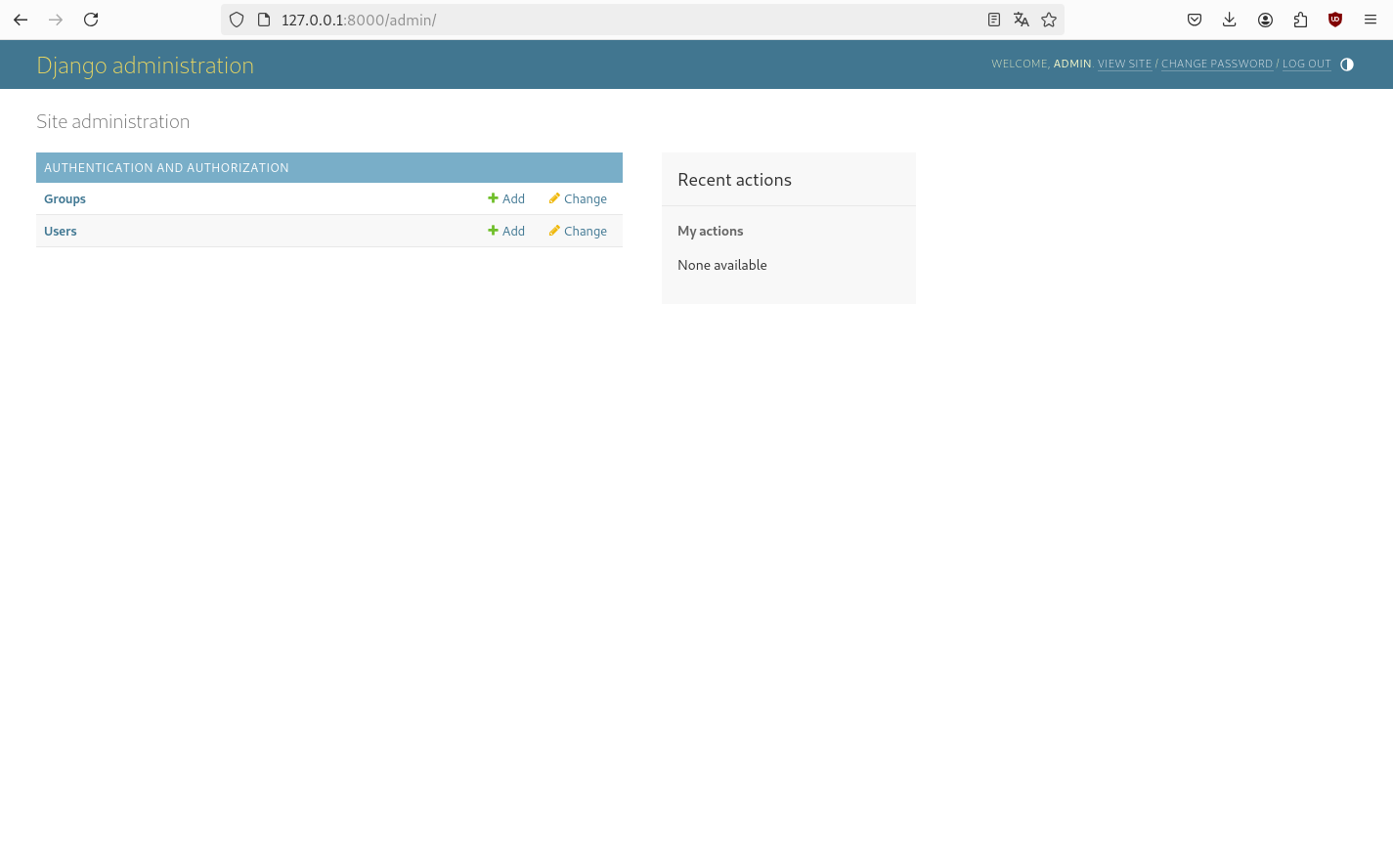
Task: Click the browser forward arrow
Action: [x=56, y=20]
